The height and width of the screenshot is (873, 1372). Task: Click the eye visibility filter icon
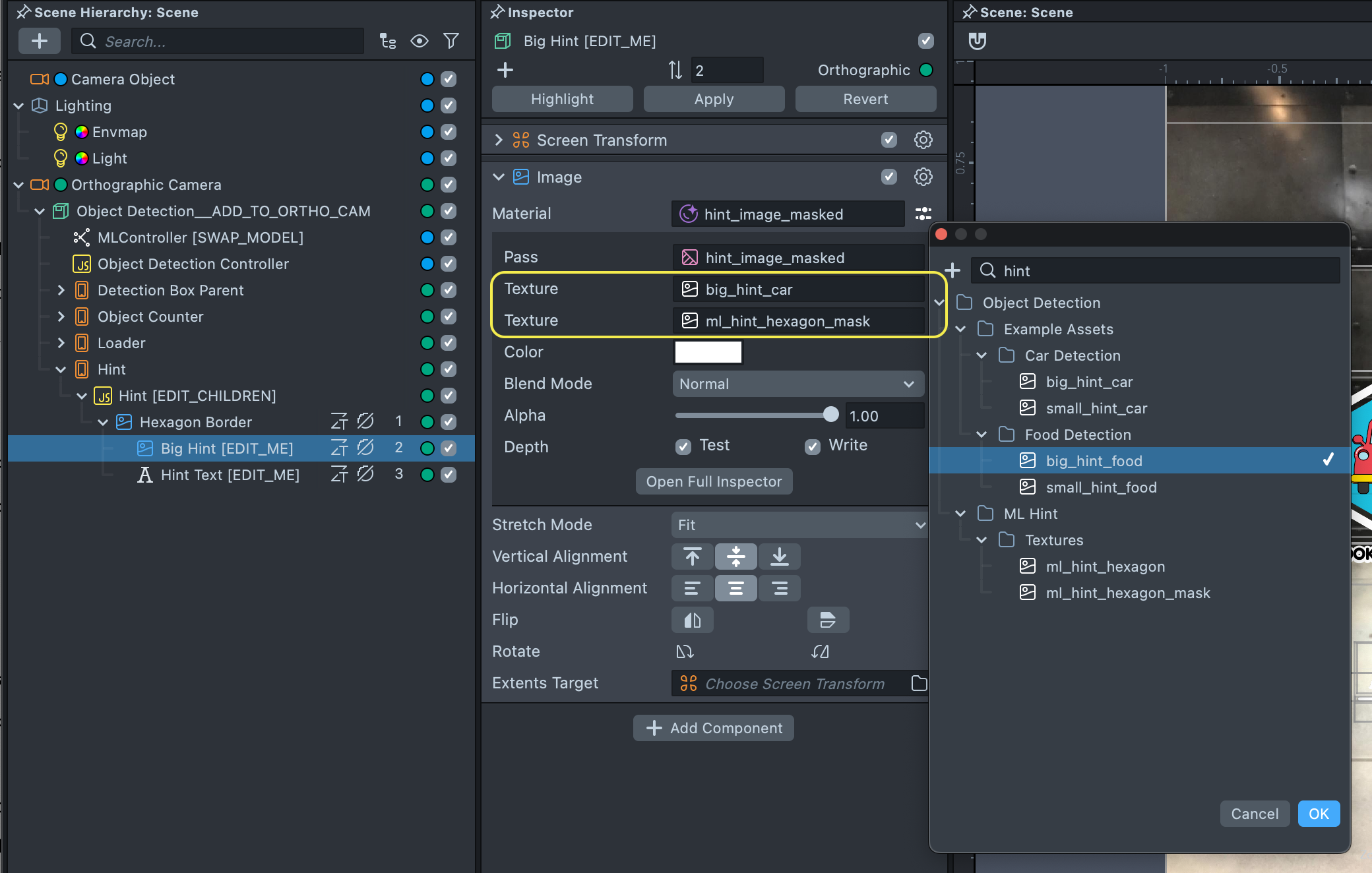(420, 42)
